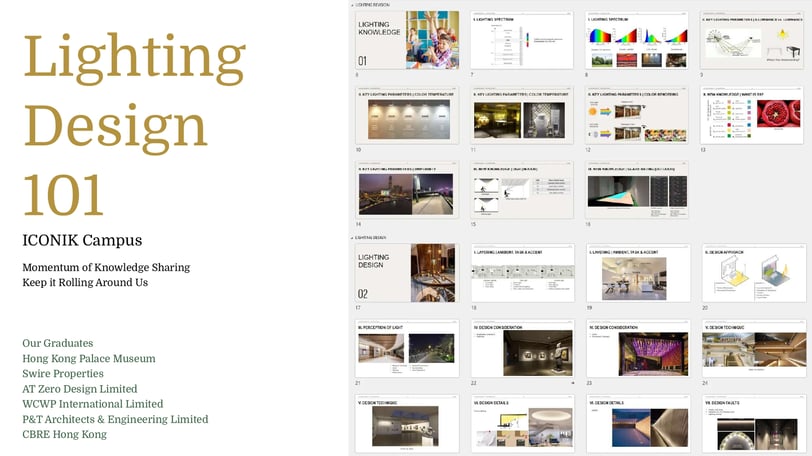Screen dimensions: 812x456
Task: Select slide 10 color temperature wall lights
Action: [407, 115]
